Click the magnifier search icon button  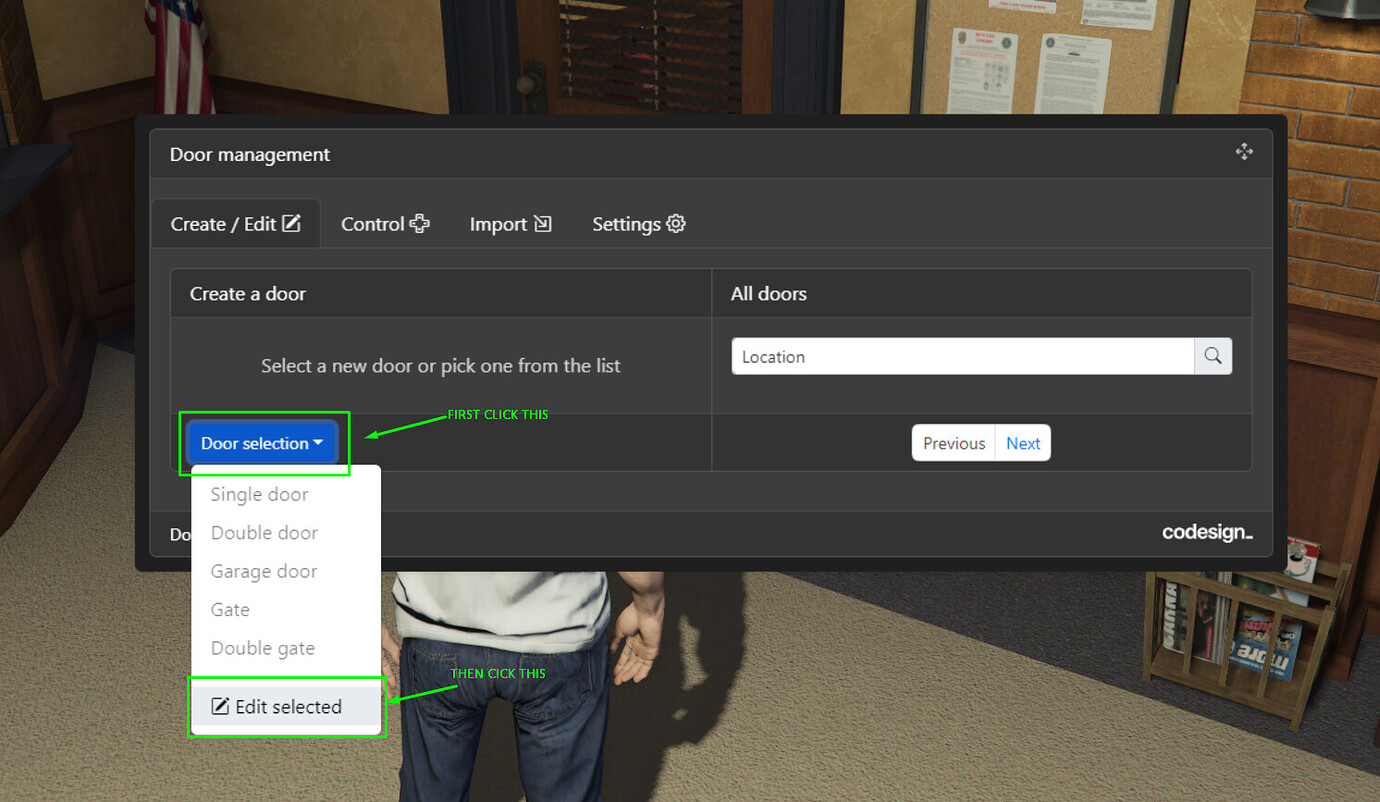[1213, 356]
